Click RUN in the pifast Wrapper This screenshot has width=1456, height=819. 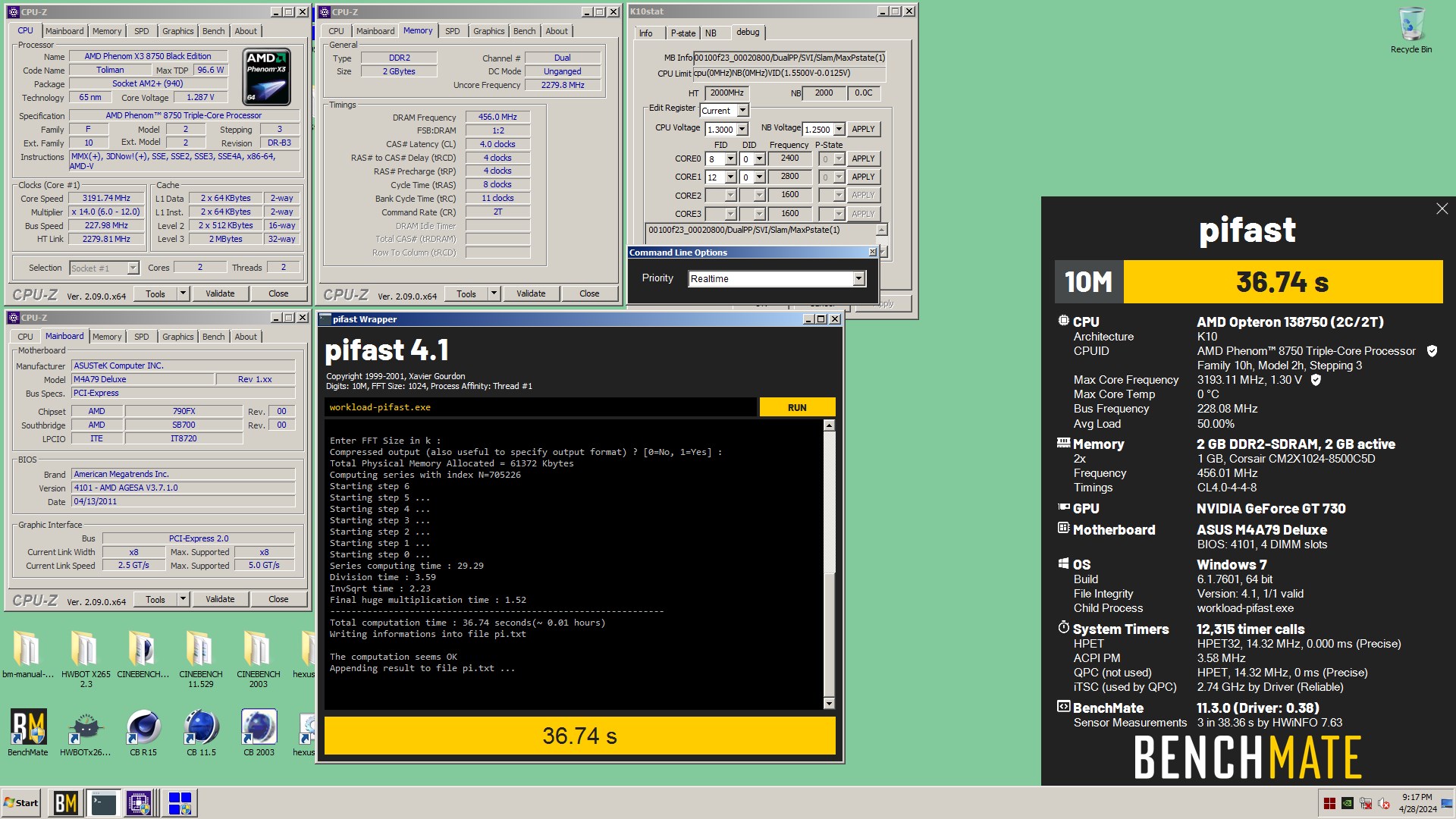pos(797,407)
